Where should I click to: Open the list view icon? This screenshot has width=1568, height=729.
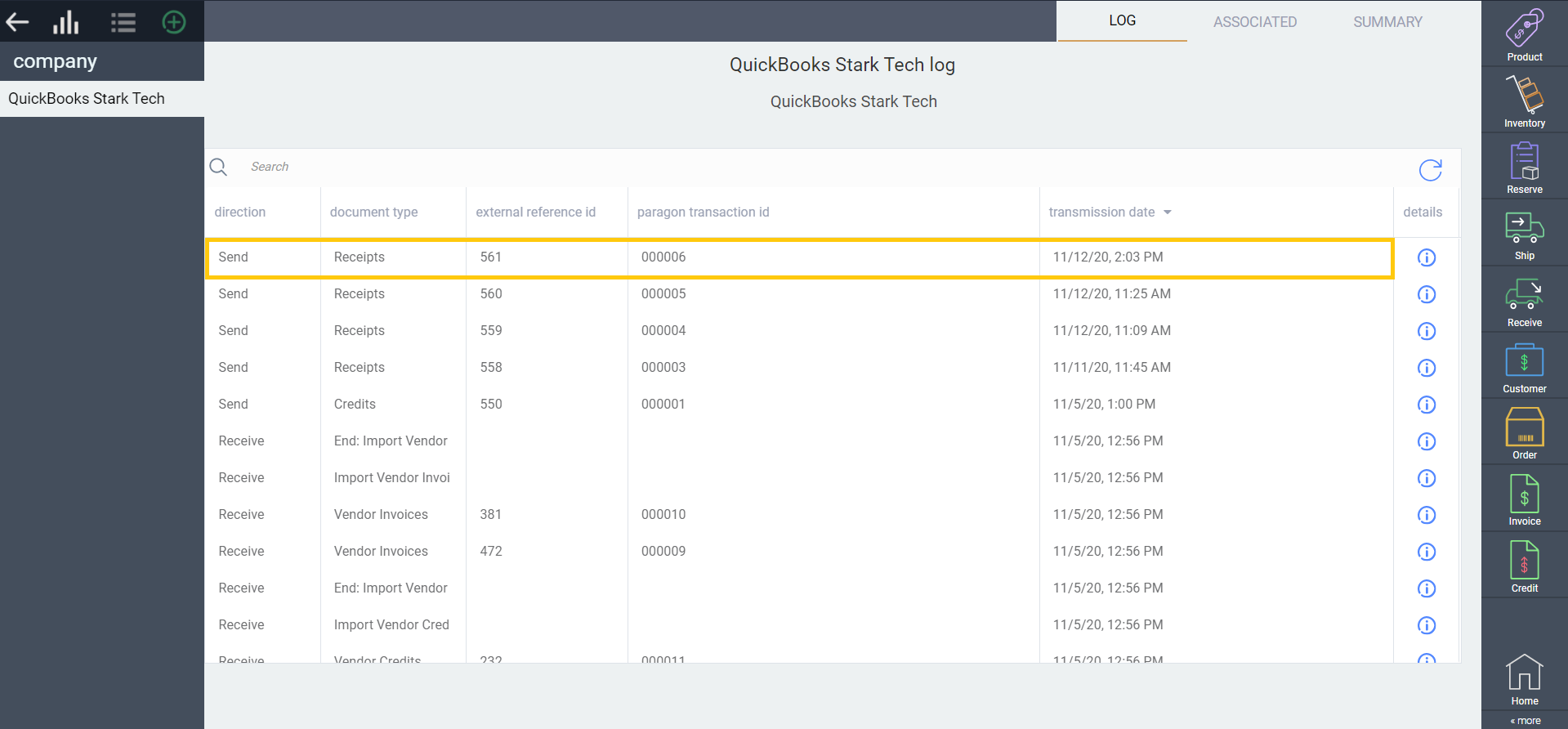click(x=123, y=22)
